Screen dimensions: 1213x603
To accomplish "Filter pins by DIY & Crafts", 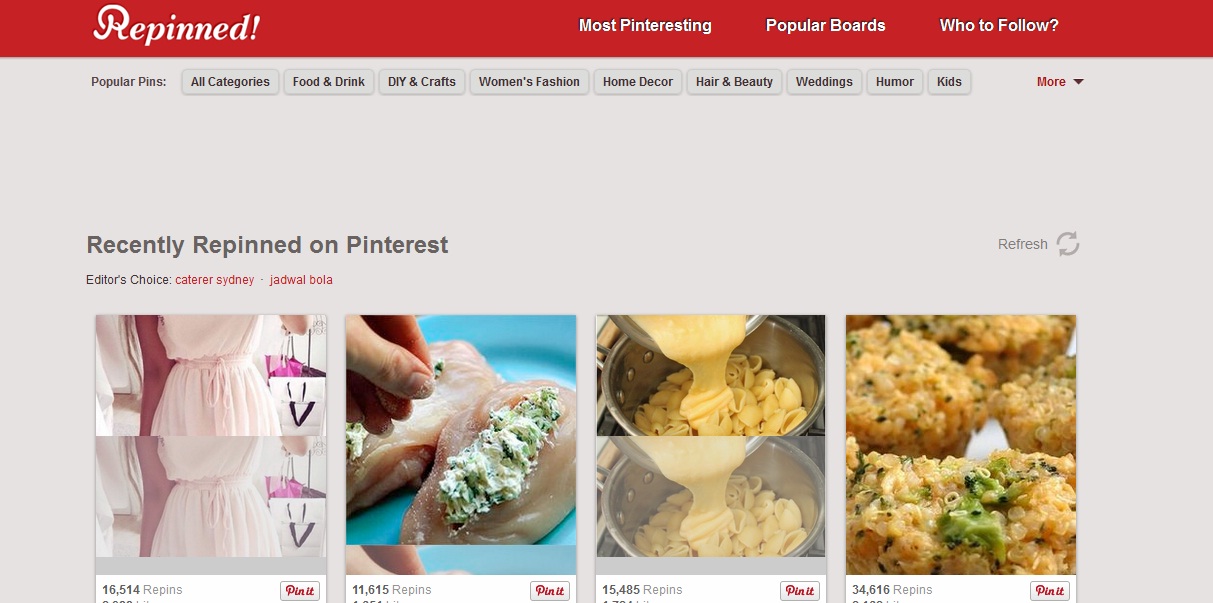I will [422, 82].
